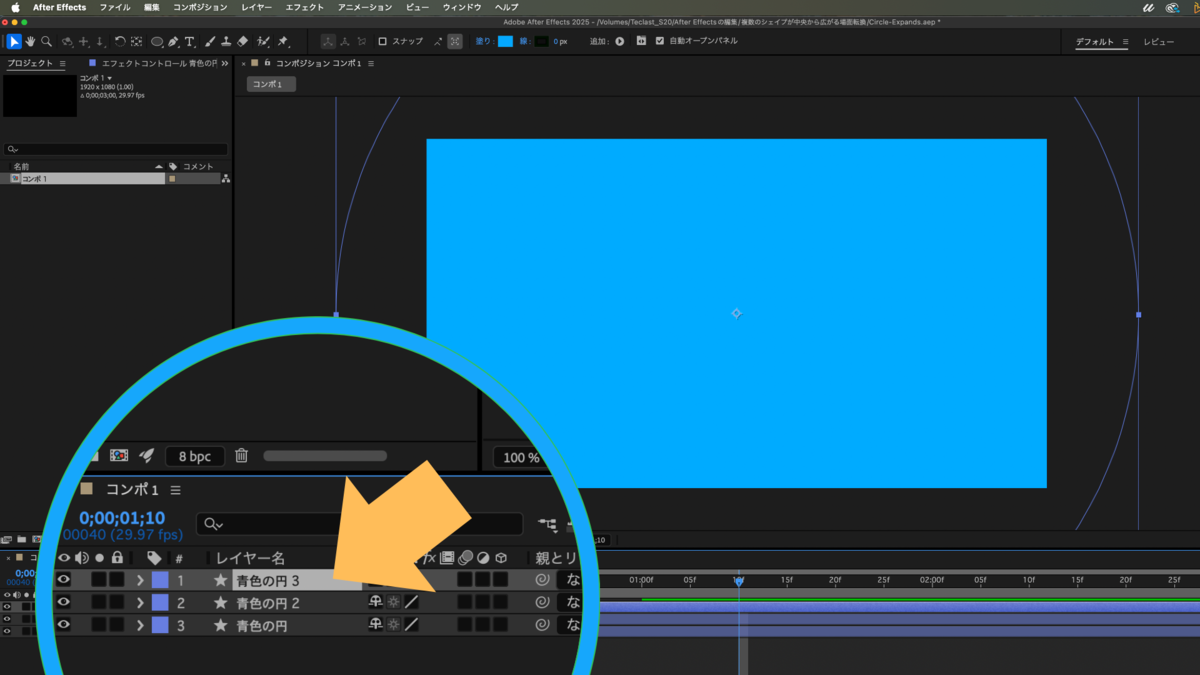
Task: Toggle shy switch on 青色の円 2
Action: click(376, 602)
